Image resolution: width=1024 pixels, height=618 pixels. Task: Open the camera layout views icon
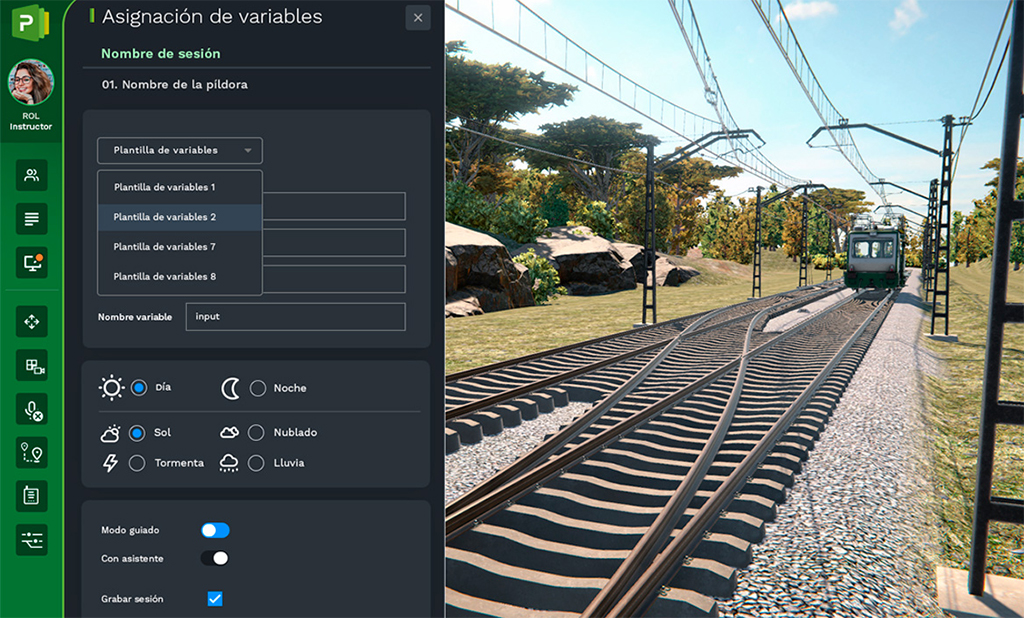pyautogui.click(x=31, y=365)
